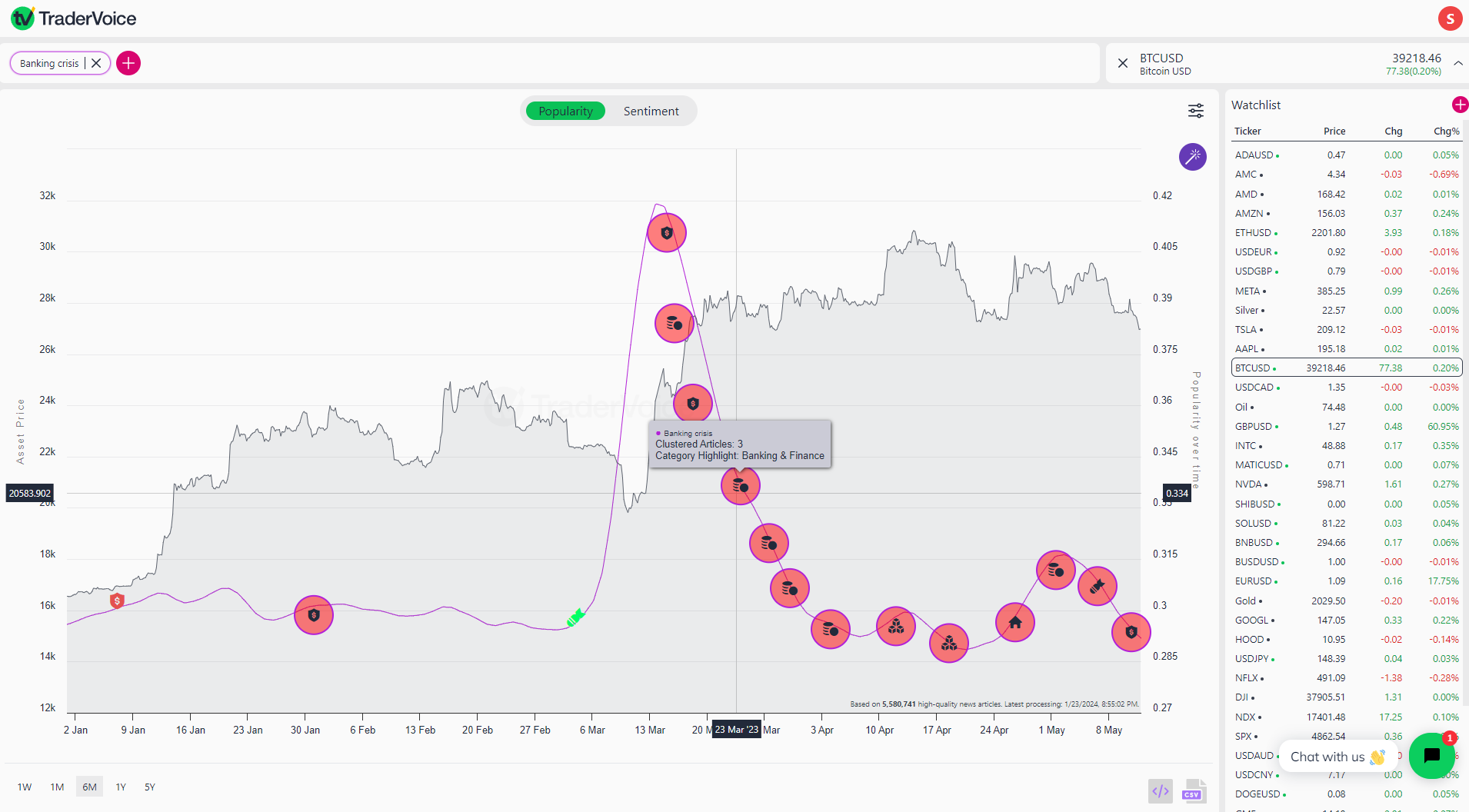
Task: Select ETHUSD in the watchlist
Action: 1347,232
